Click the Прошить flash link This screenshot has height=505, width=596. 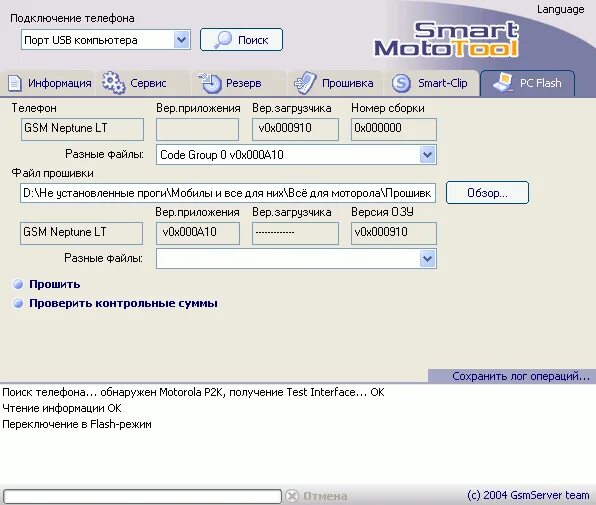tap(54, 284)
